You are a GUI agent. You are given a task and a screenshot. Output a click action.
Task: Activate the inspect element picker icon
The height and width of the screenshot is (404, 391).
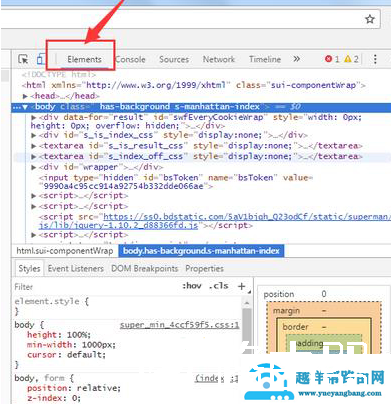click(23, 59)
